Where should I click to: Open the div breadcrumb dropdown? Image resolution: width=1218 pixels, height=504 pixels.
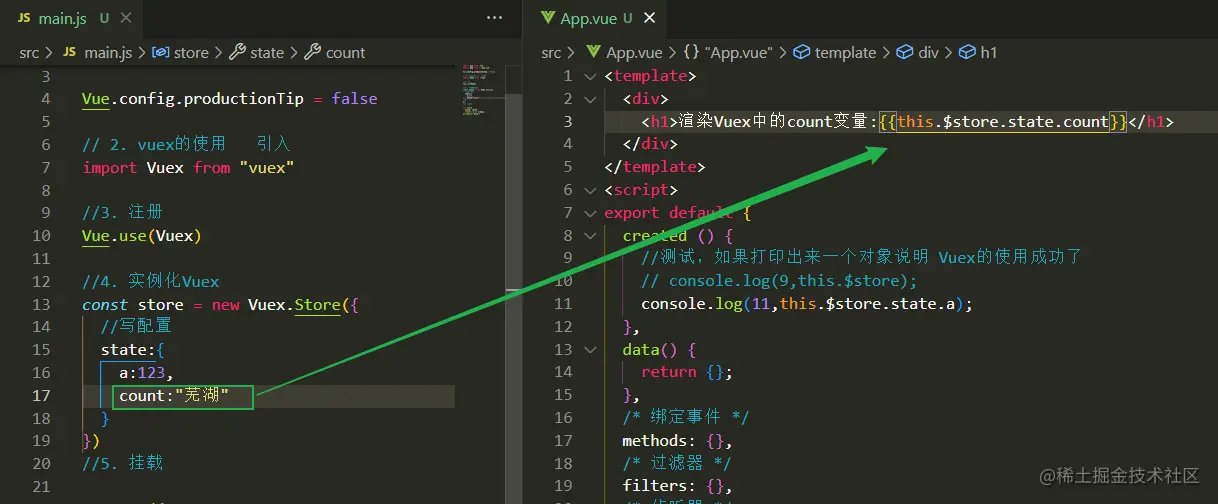click(928, 52)
